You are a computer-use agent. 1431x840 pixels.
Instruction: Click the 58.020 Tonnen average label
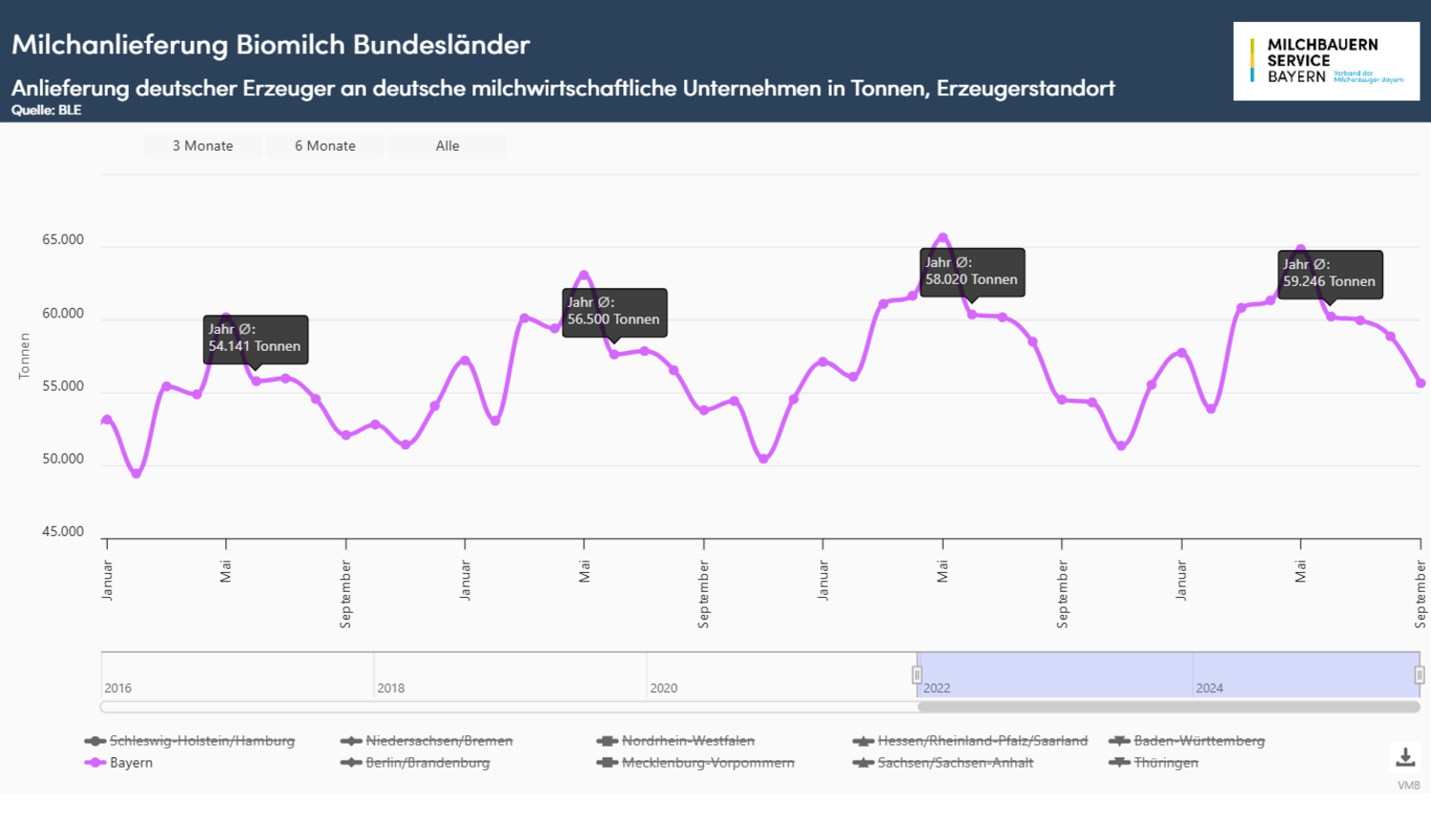[971, 272]
